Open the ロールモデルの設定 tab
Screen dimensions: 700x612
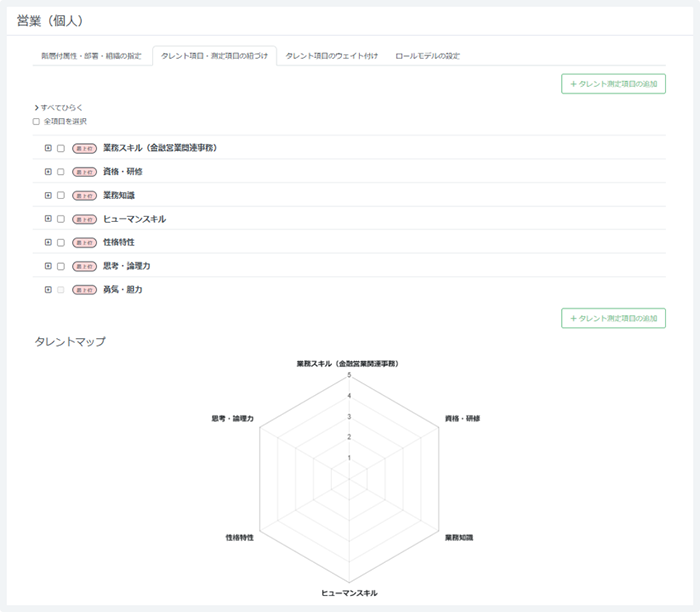(x=427, y=56)
